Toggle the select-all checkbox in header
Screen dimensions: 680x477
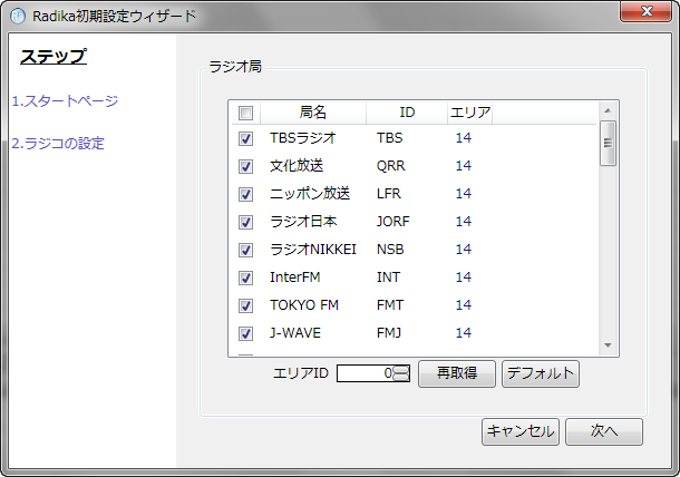(x=245, y=113)
